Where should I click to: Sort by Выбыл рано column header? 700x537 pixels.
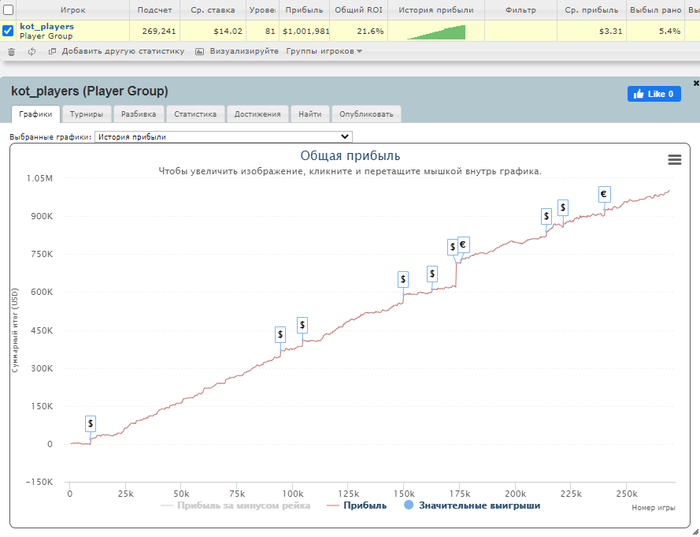(655, 10)
